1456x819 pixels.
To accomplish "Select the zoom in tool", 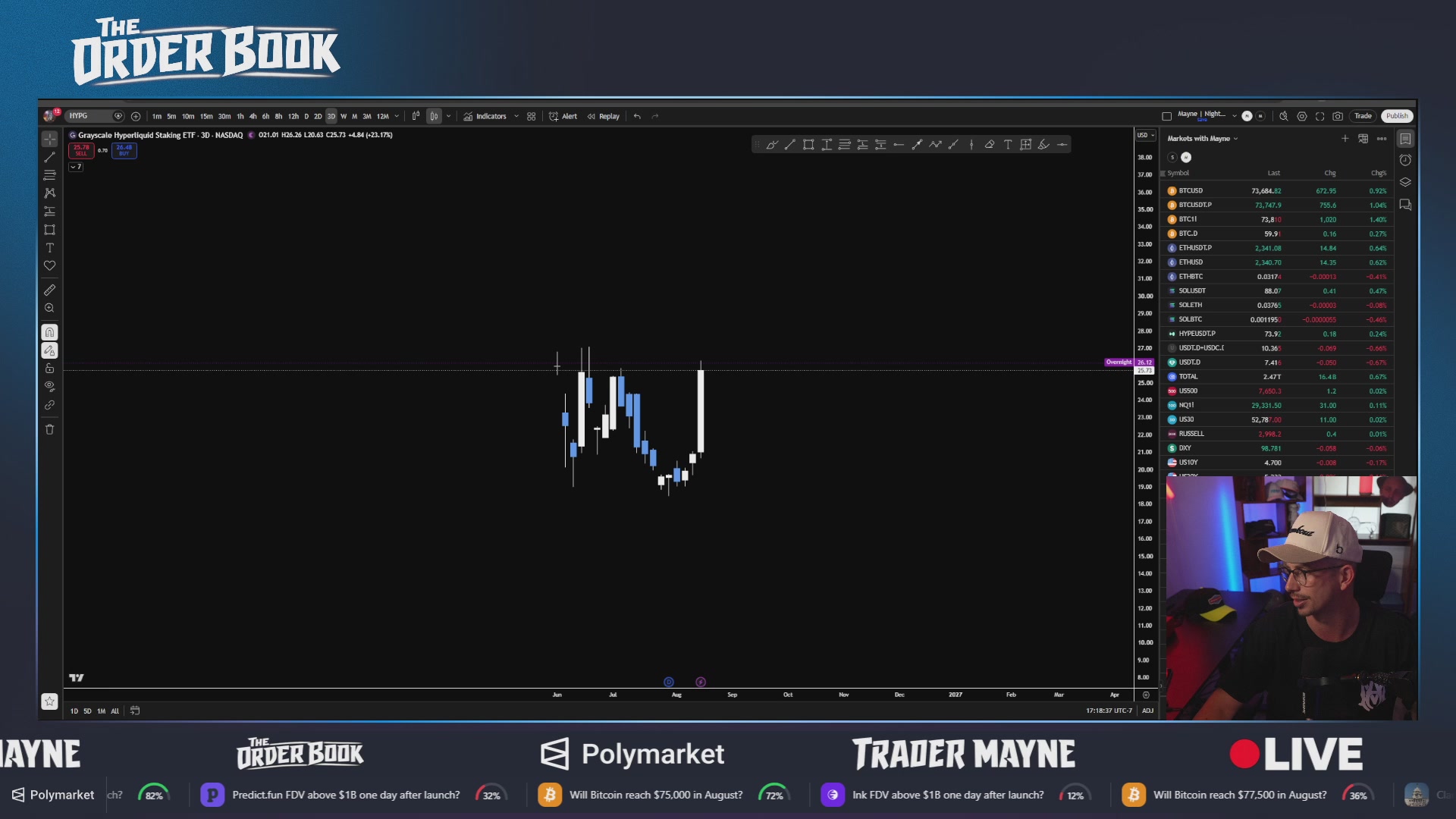I will [x=49, y=309].
